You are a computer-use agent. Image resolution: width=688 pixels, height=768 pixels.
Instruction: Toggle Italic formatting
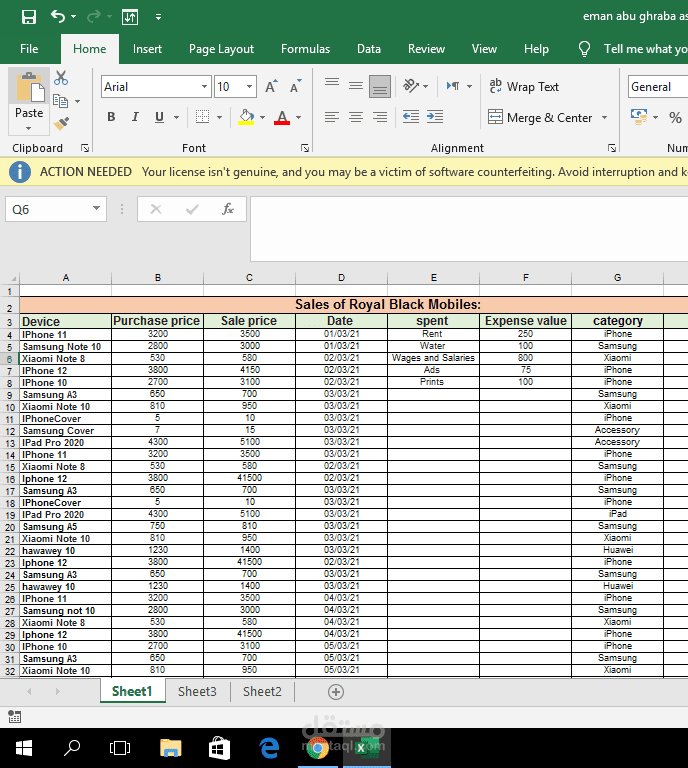click(135, 117)
